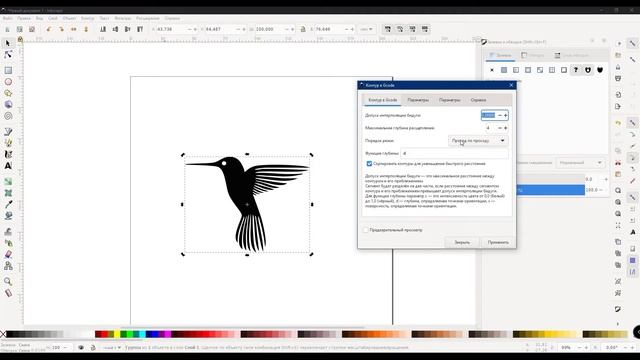Viewport: 640px width, 360px height.
Task: Select the Ellipse tool
Action: click(x=8, y=82)
